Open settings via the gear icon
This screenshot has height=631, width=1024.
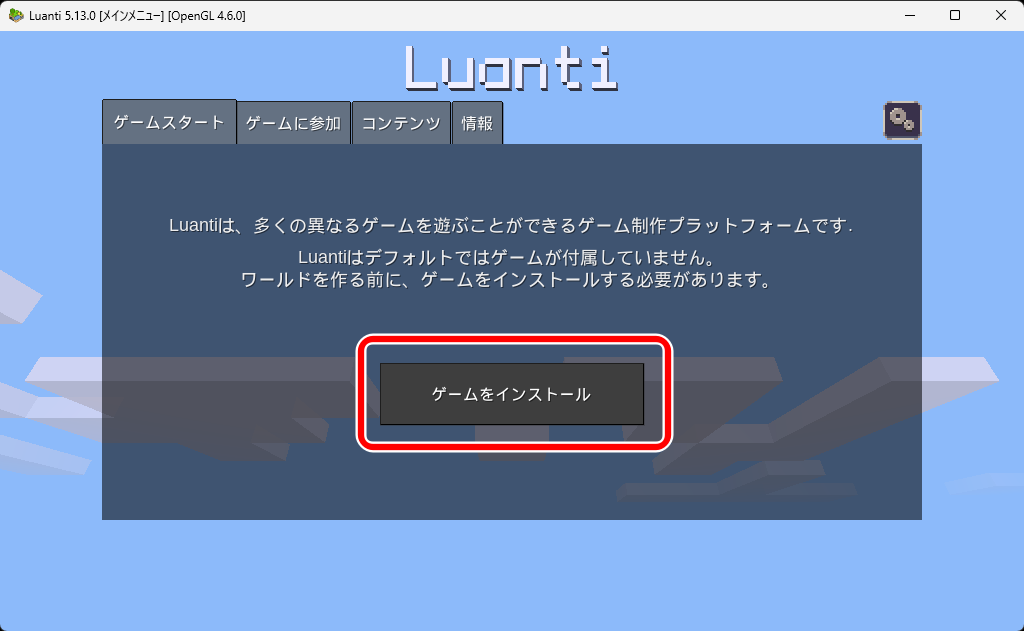(902, 120)
